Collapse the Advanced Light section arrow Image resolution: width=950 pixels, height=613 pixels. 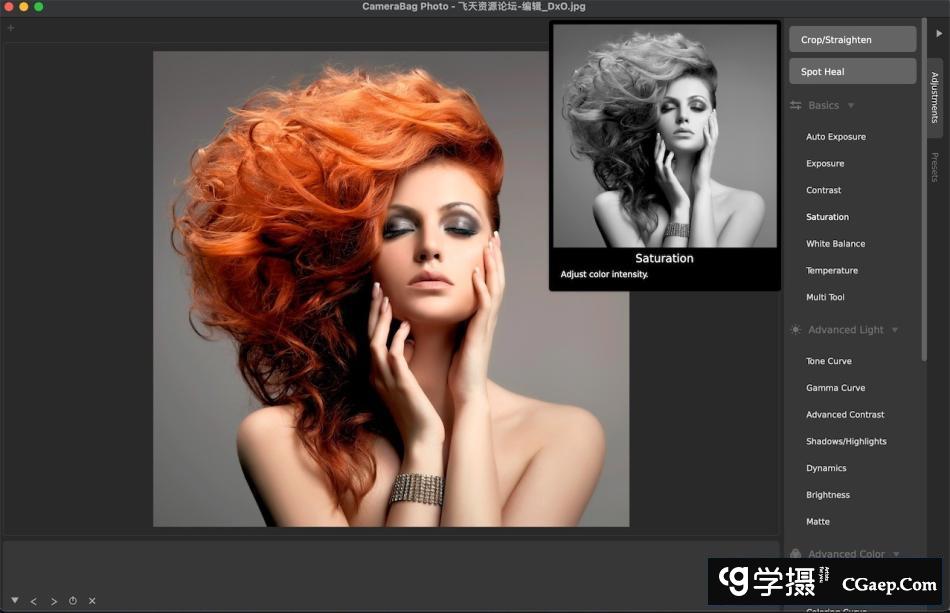894,330
